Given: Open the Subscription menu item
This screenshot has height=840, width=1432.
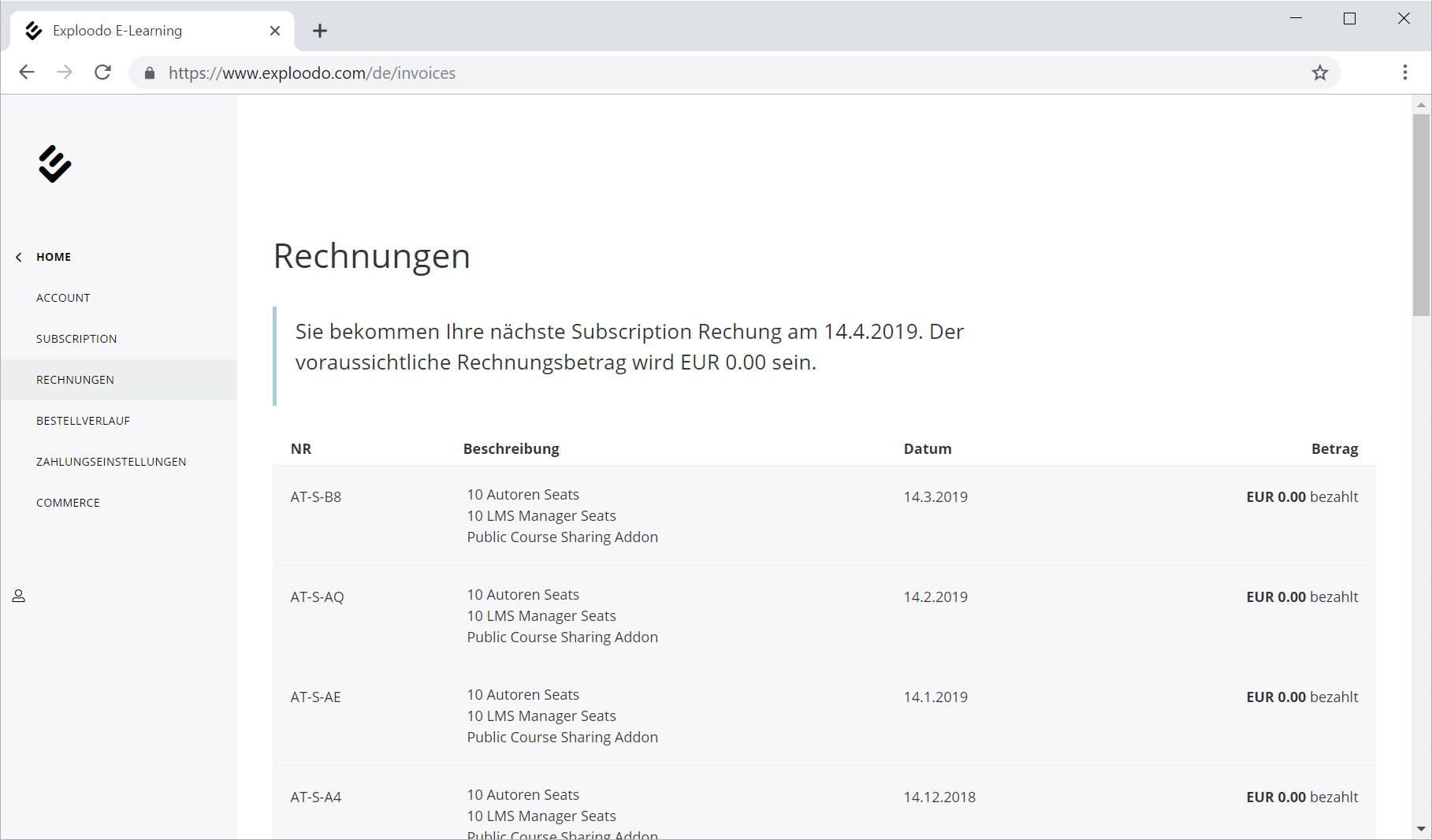Looking at the screenshot, I should pyautogui.click(x=76, y=339).
